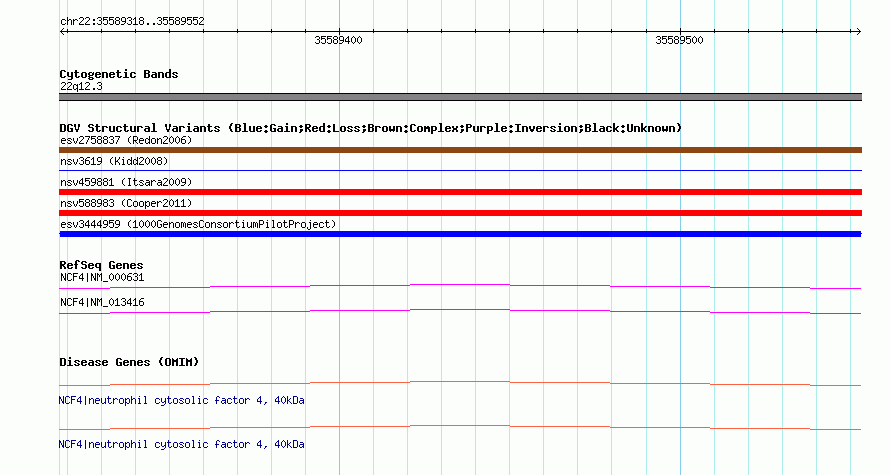Open the second NCF4 neutrophil cytosolic factor 4 link

point(181,444)
